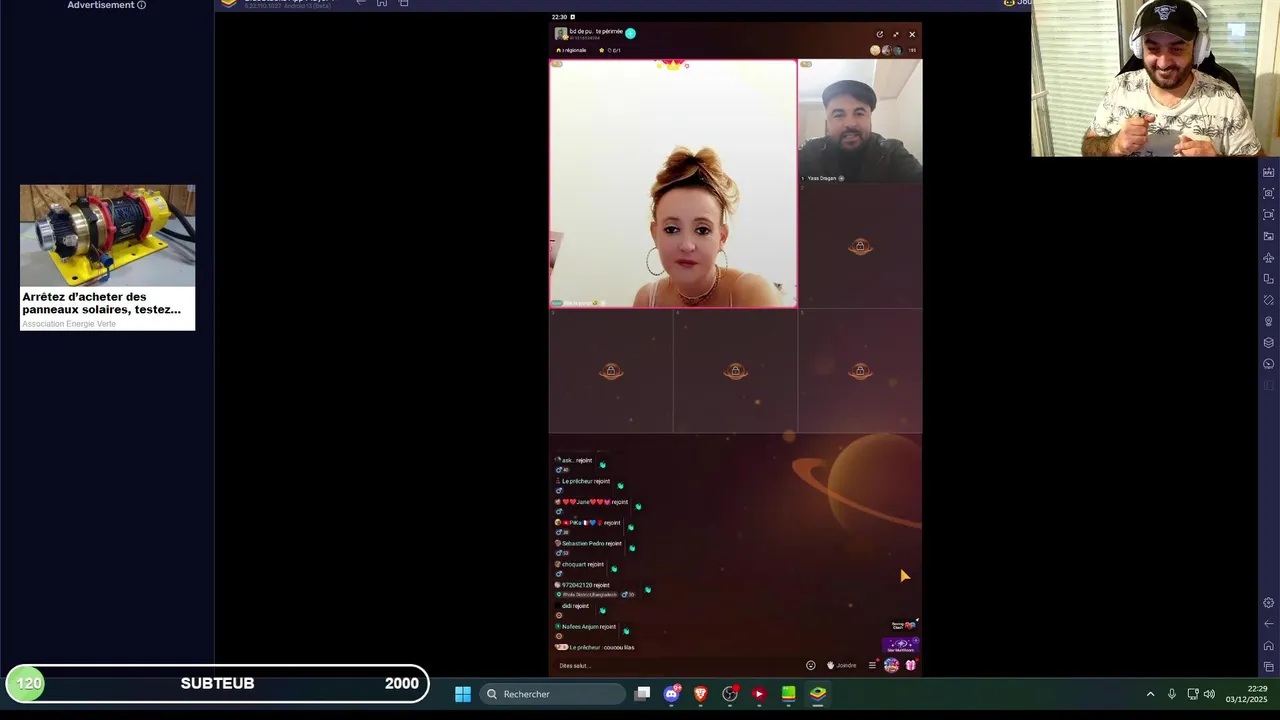Wave at didi who joined

click(x=602, y=610)
